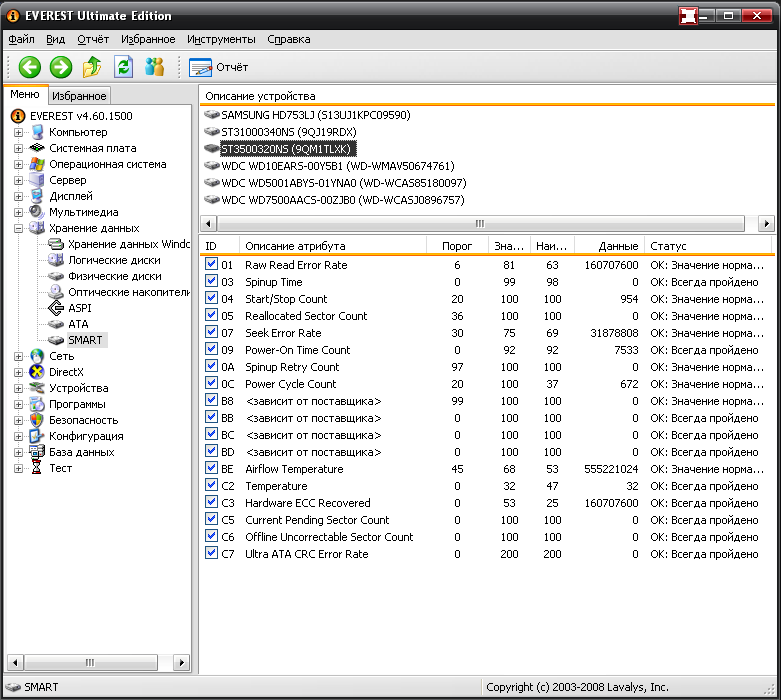Expand the DirectX tree node
This screenshot has width=782, height=700.
pyautogui.click(x=19, y=372)
